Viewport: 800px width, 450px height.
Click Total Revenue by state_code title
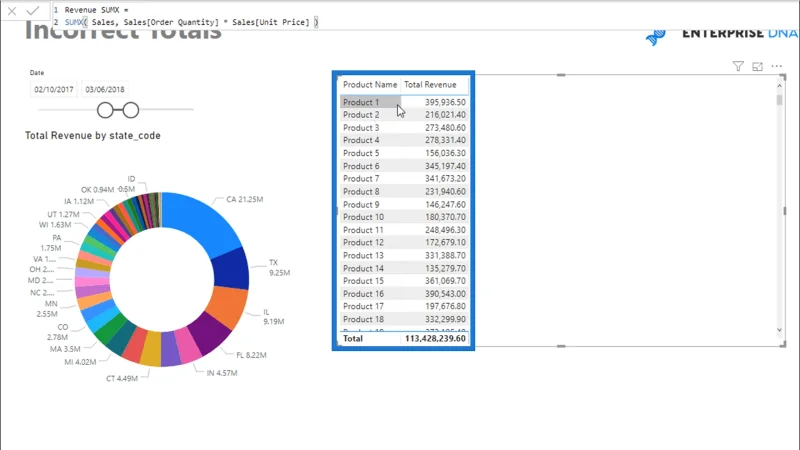[93, 136]
